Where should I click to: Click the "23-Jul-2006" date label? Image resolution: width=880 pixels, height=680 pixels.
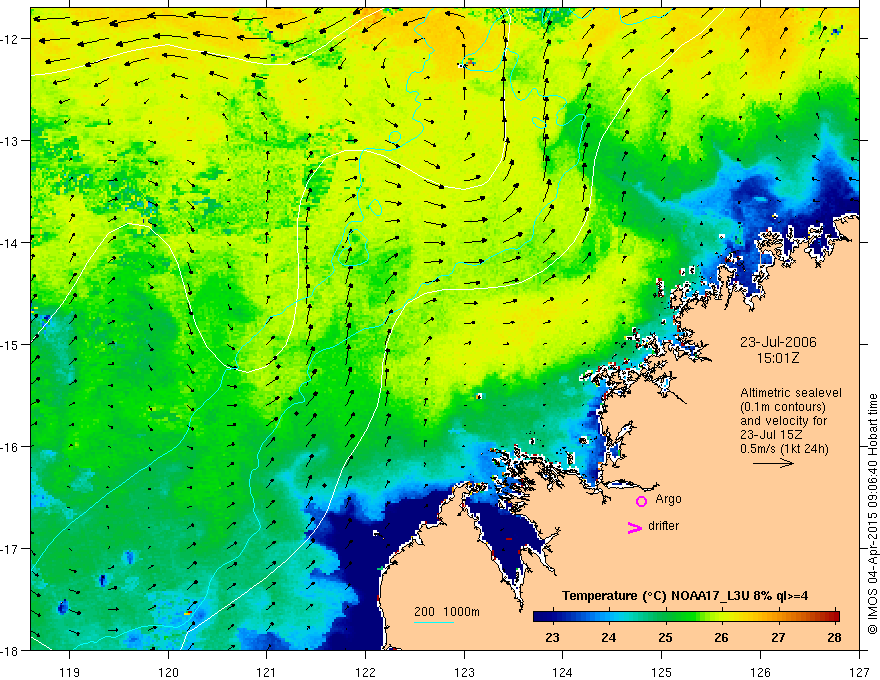778,342
